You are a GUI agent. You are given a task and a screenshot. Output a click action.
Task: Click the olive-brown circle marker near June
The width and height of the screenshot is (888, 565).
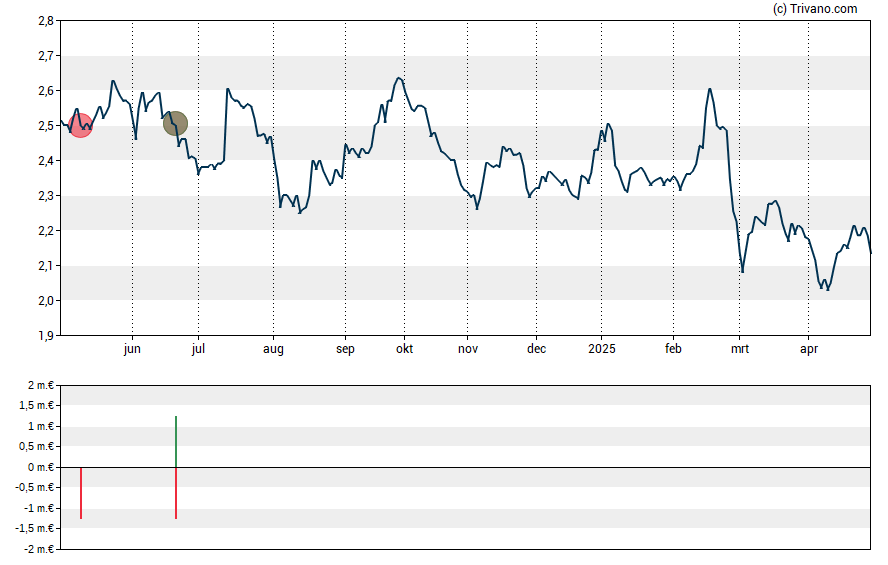176,123
